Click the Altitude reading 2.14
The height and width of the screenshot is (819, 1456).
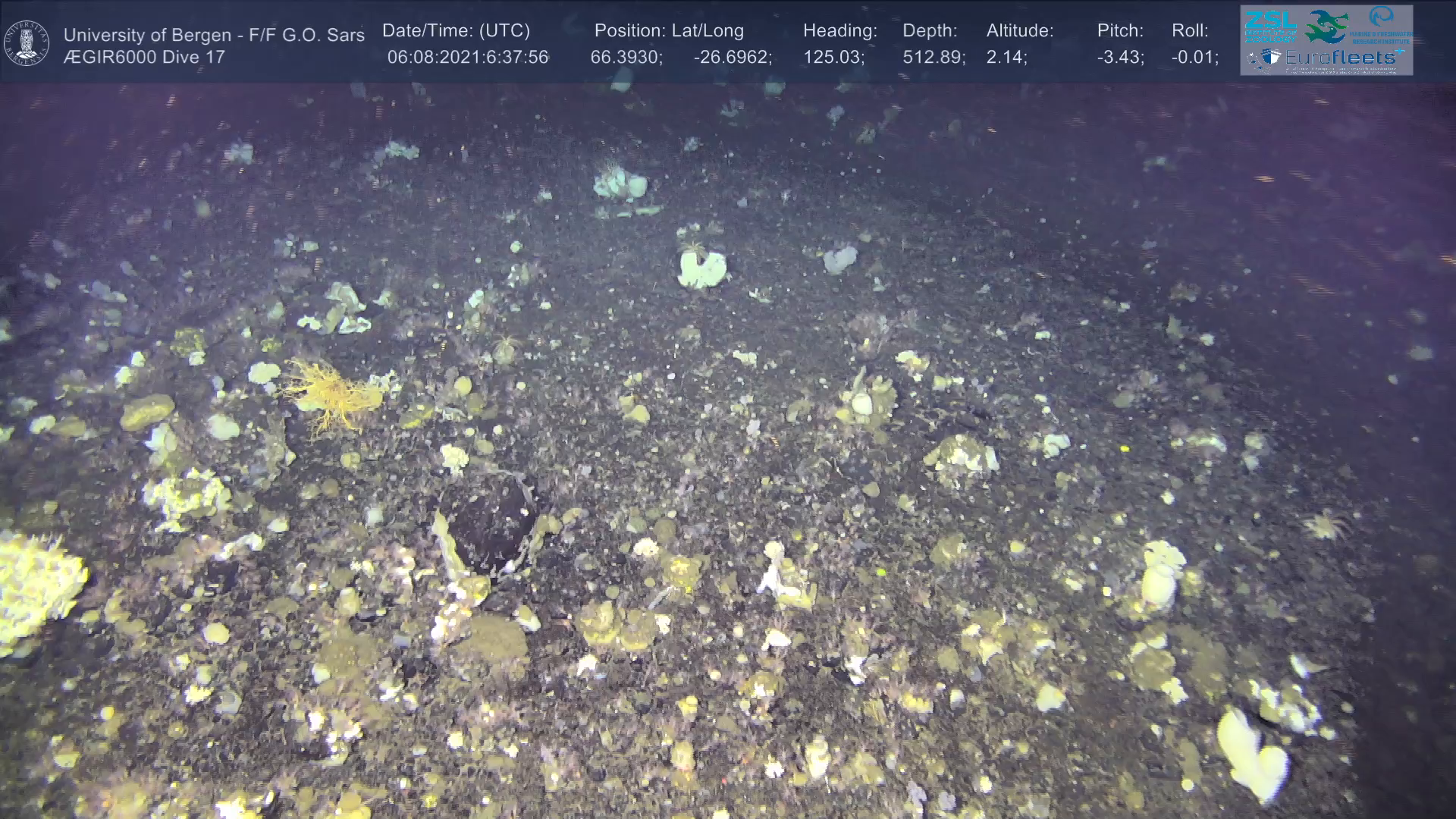(1006, 58)
